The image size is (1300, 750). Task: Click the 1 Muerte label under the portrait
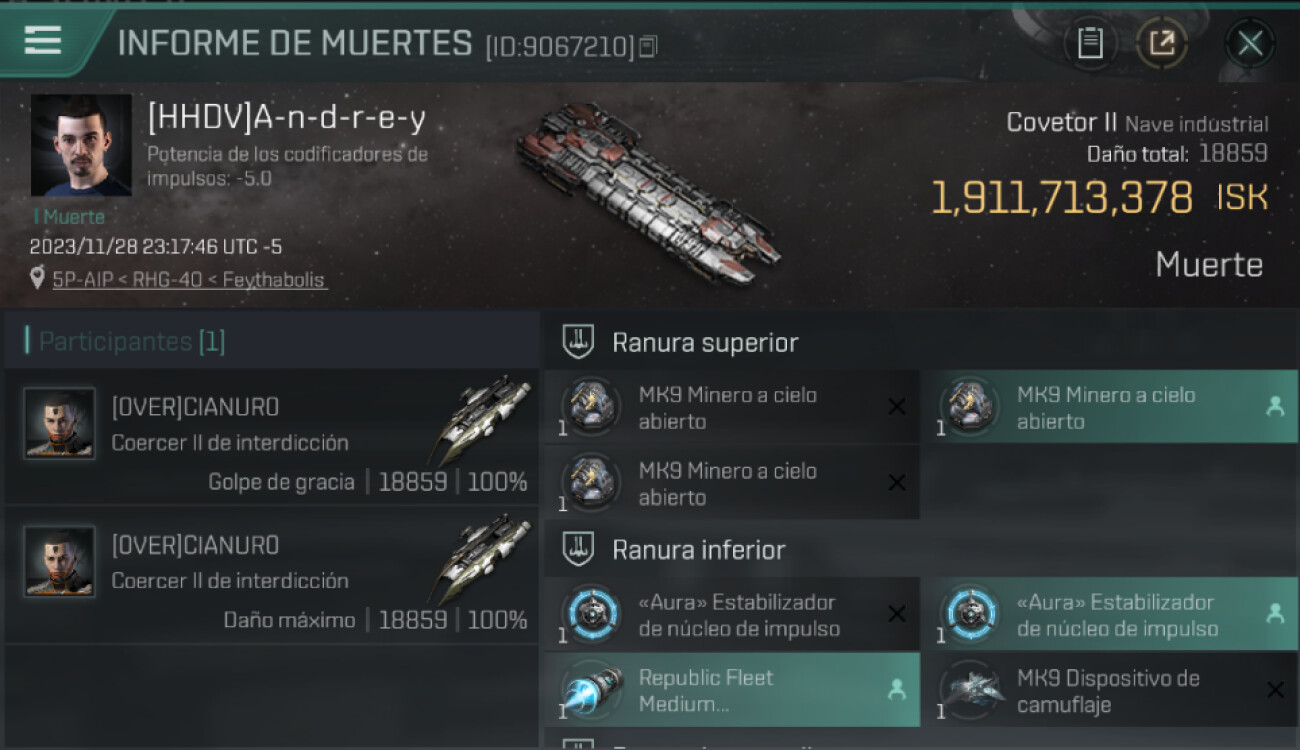pos(68,217)
